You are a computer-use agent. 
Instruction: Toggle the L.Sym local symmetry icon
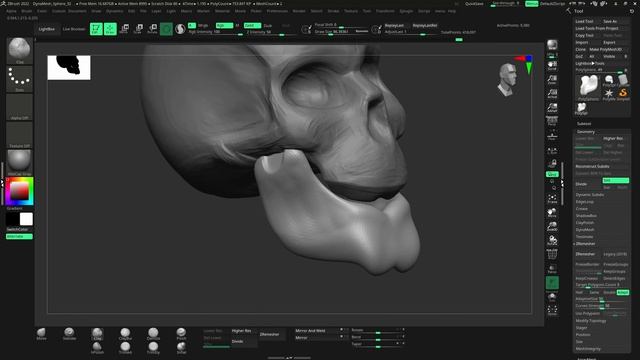point(552,151)
